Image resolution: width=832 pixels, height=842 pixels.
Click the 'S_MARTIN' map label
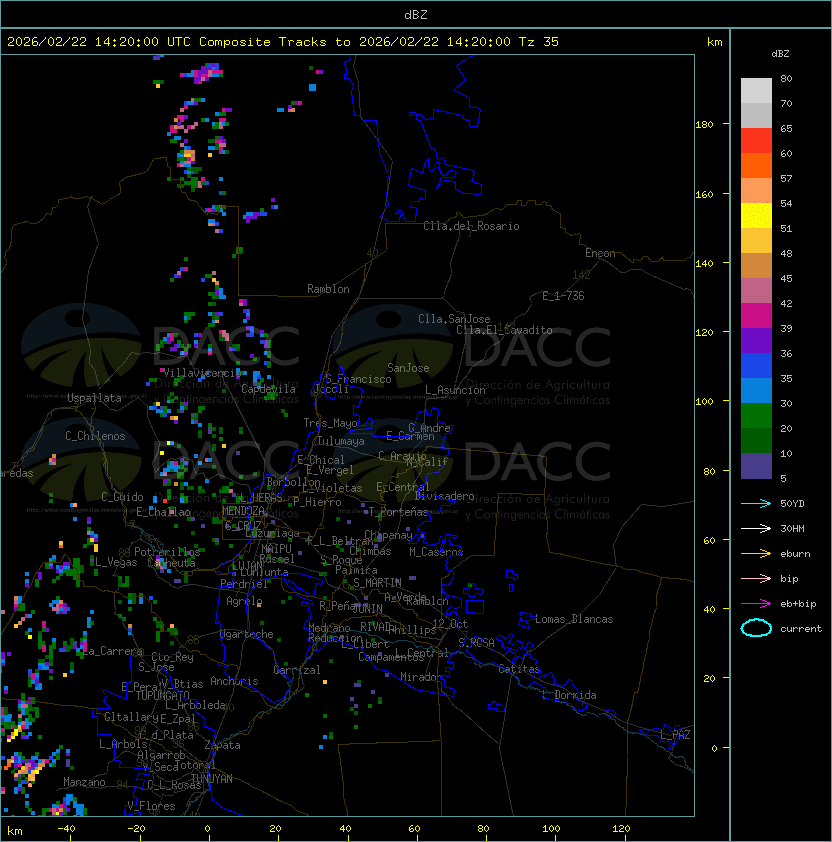(x=377, y=583)
